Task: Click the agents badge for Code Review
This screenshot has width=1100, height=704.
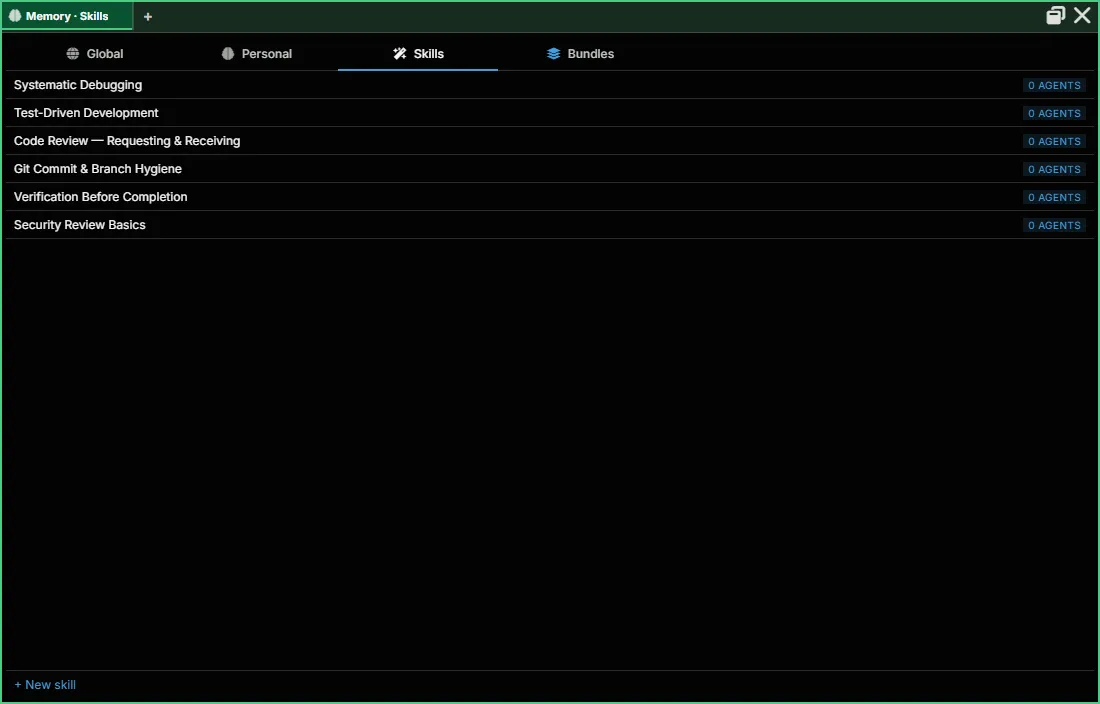Action: coord(1054,142)
